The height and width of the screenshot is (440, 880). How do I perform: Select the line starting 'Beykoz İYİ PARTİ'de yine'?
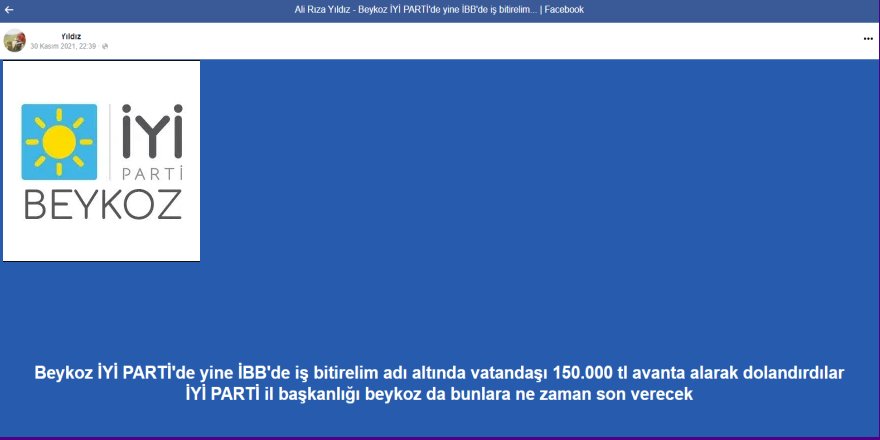439,373
